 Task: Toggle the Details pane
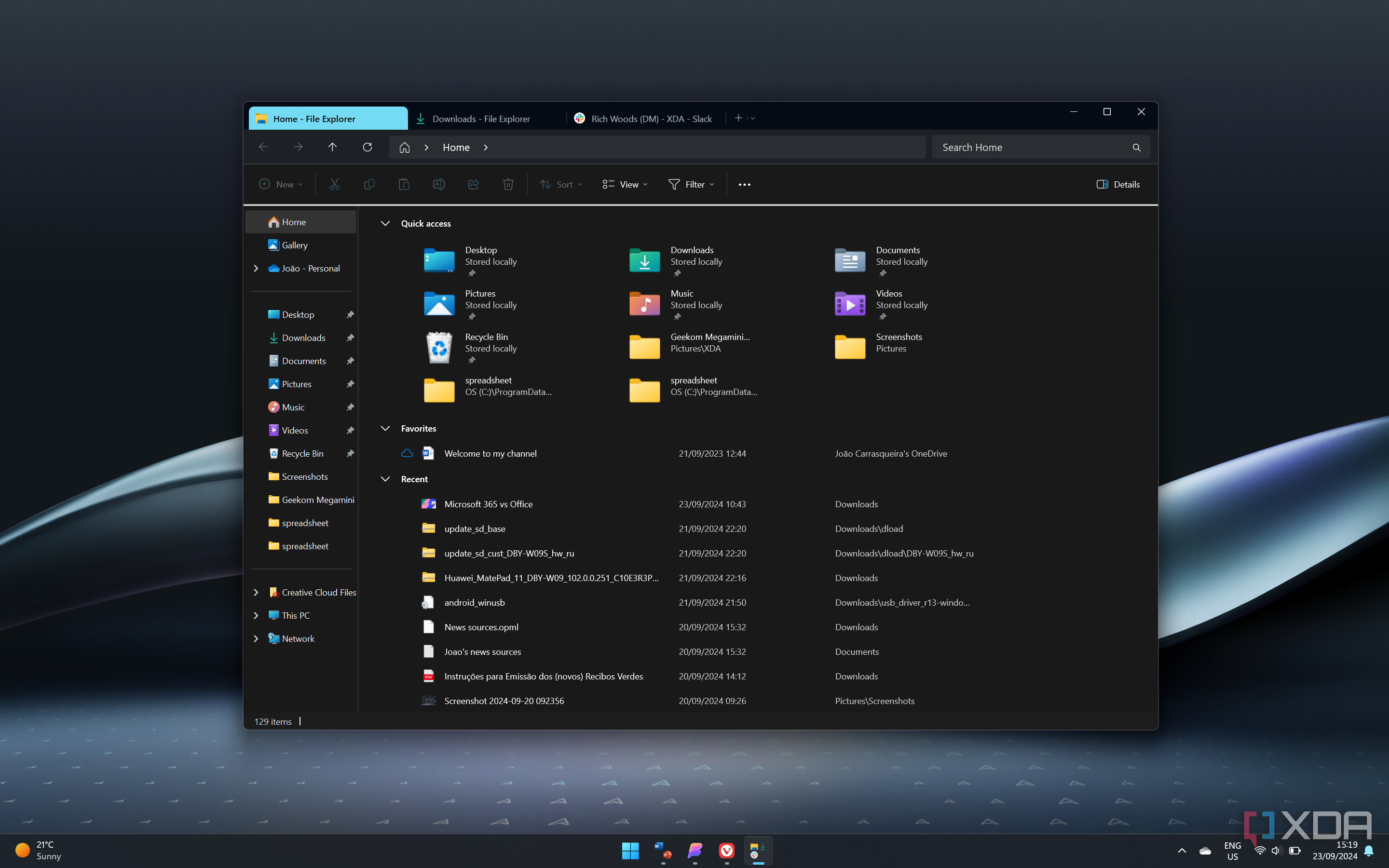[x=1118, y=184]
